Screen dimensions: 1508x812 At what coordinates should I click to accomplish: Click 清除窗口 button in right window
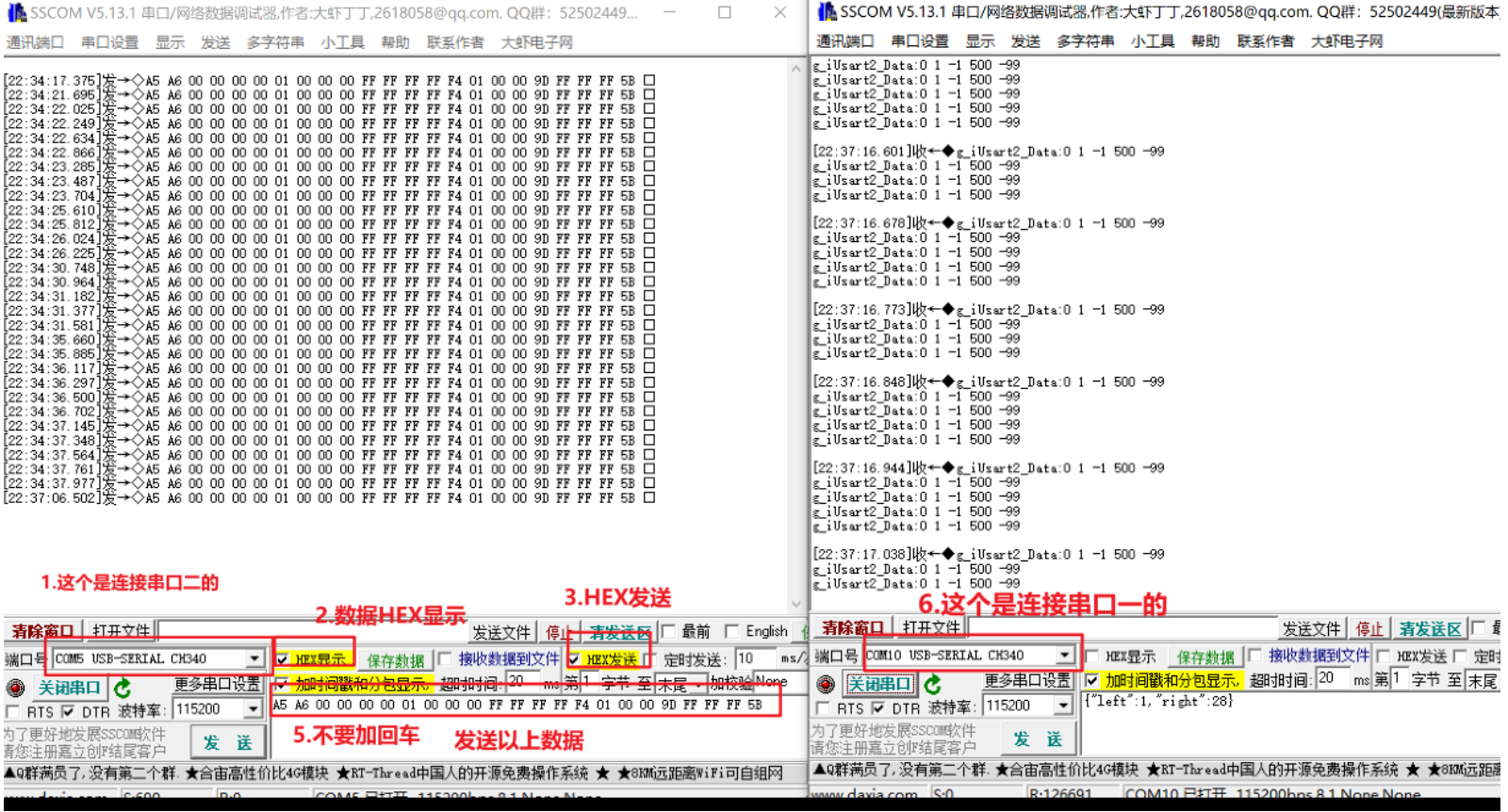(853, 627)
